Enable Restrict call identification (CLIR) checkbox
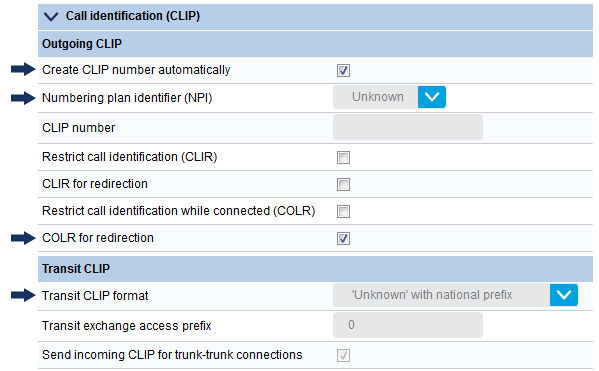This screenshot has width=599, height=371. pyautogui.click(x=343, y=157)
